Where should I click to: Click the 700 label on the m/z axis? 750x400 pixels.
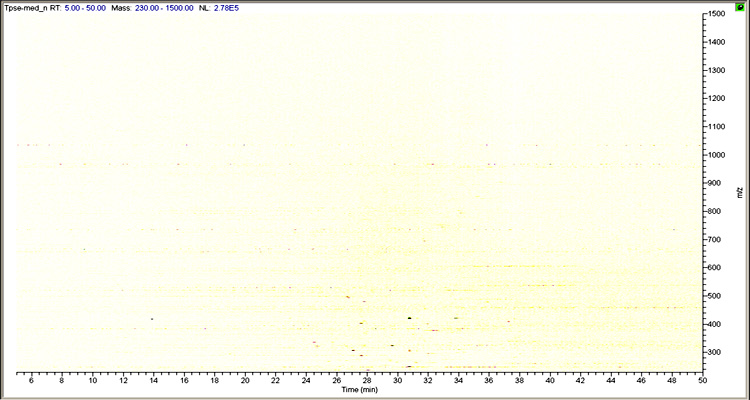714,240
